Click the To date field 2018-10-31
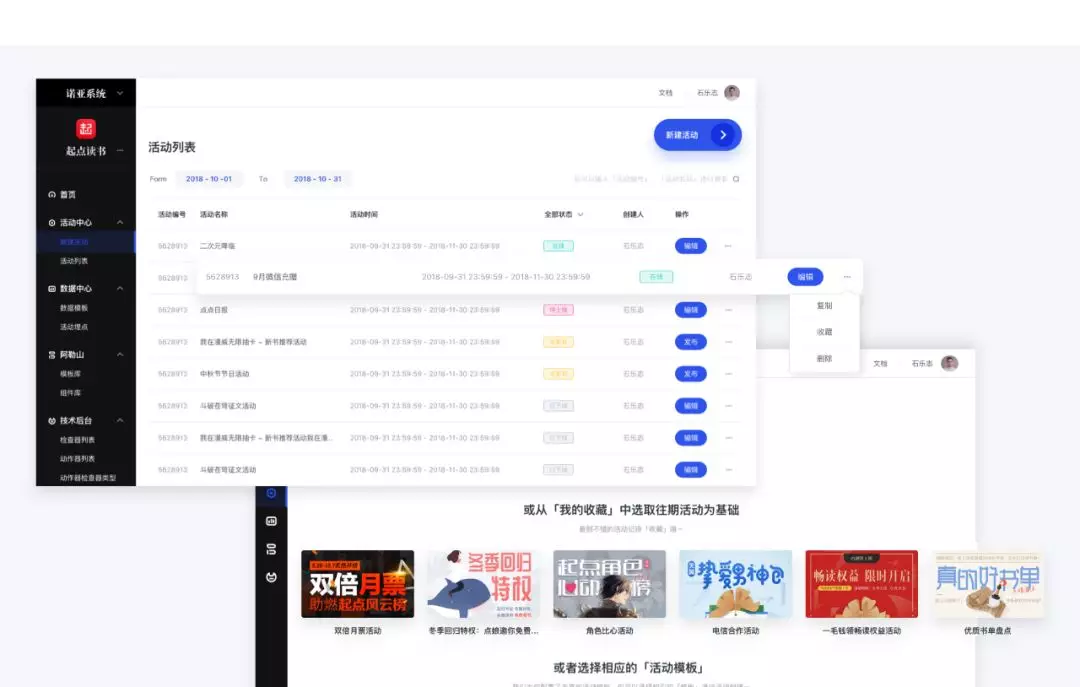 (318, 179)
